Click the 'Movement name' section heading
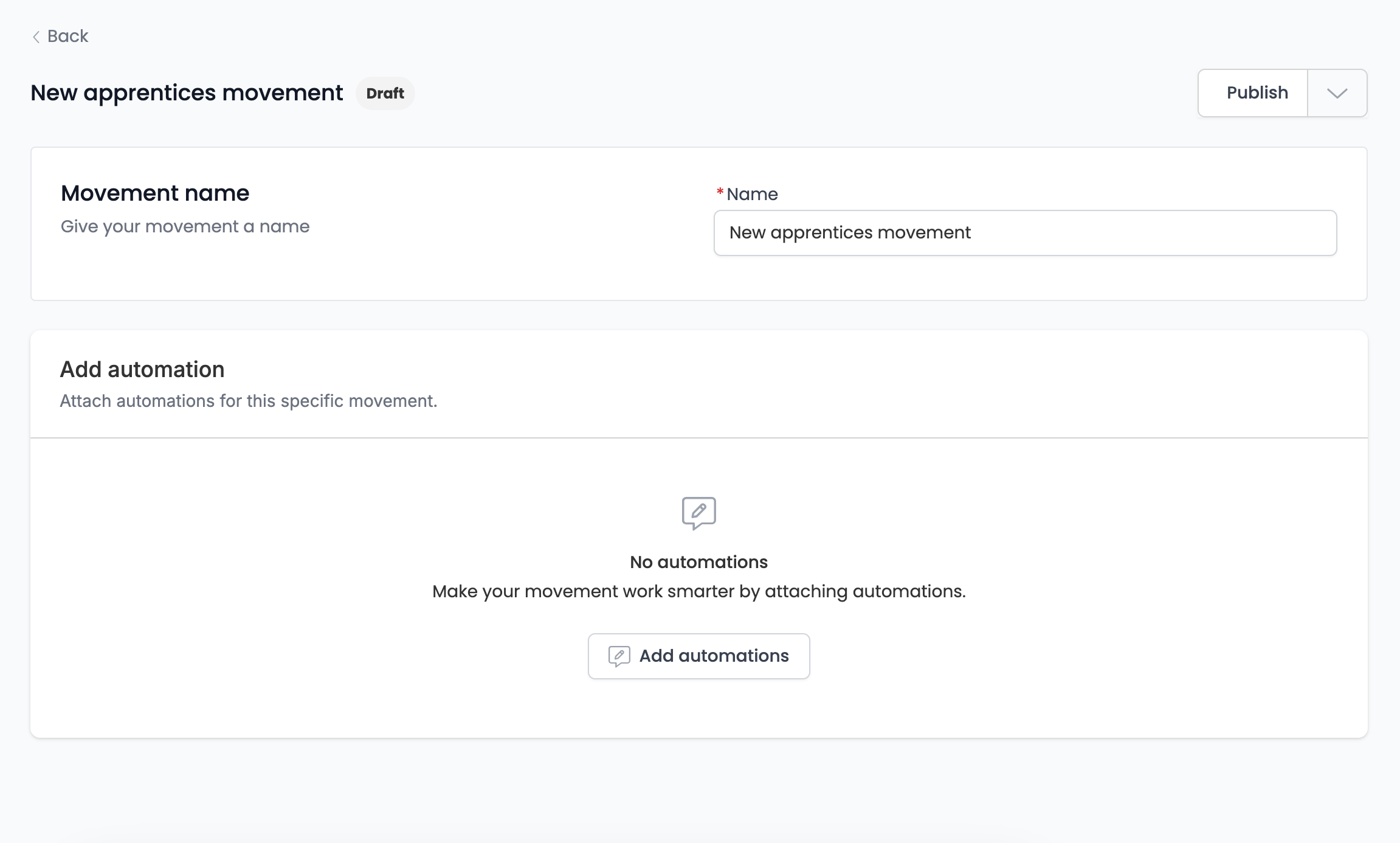 155,193
